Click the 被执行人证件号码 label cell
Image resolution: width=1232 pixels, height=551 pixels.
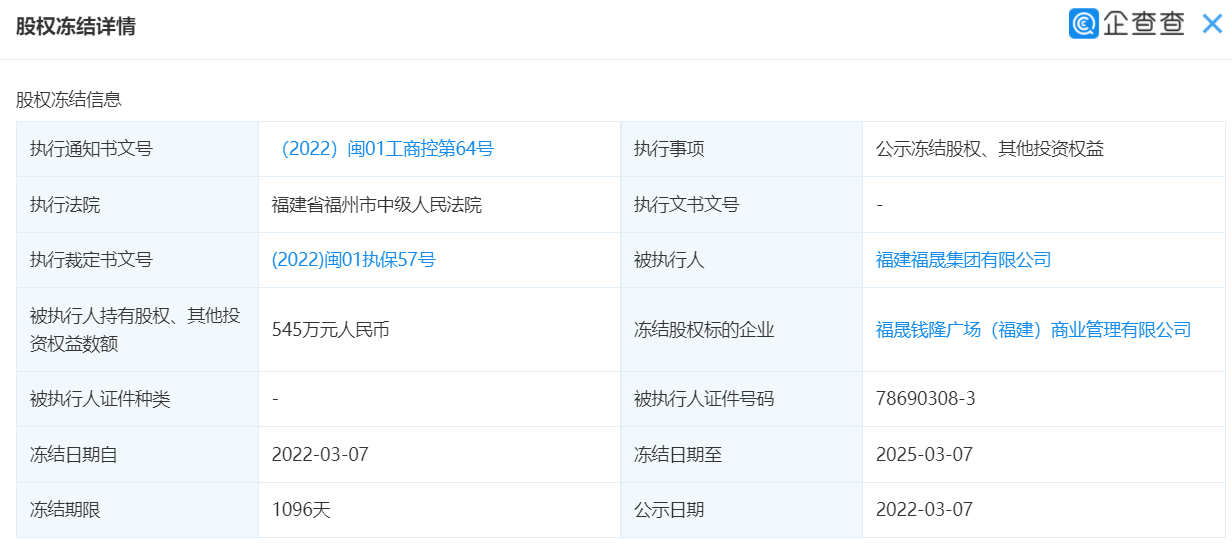coord(742,399)
